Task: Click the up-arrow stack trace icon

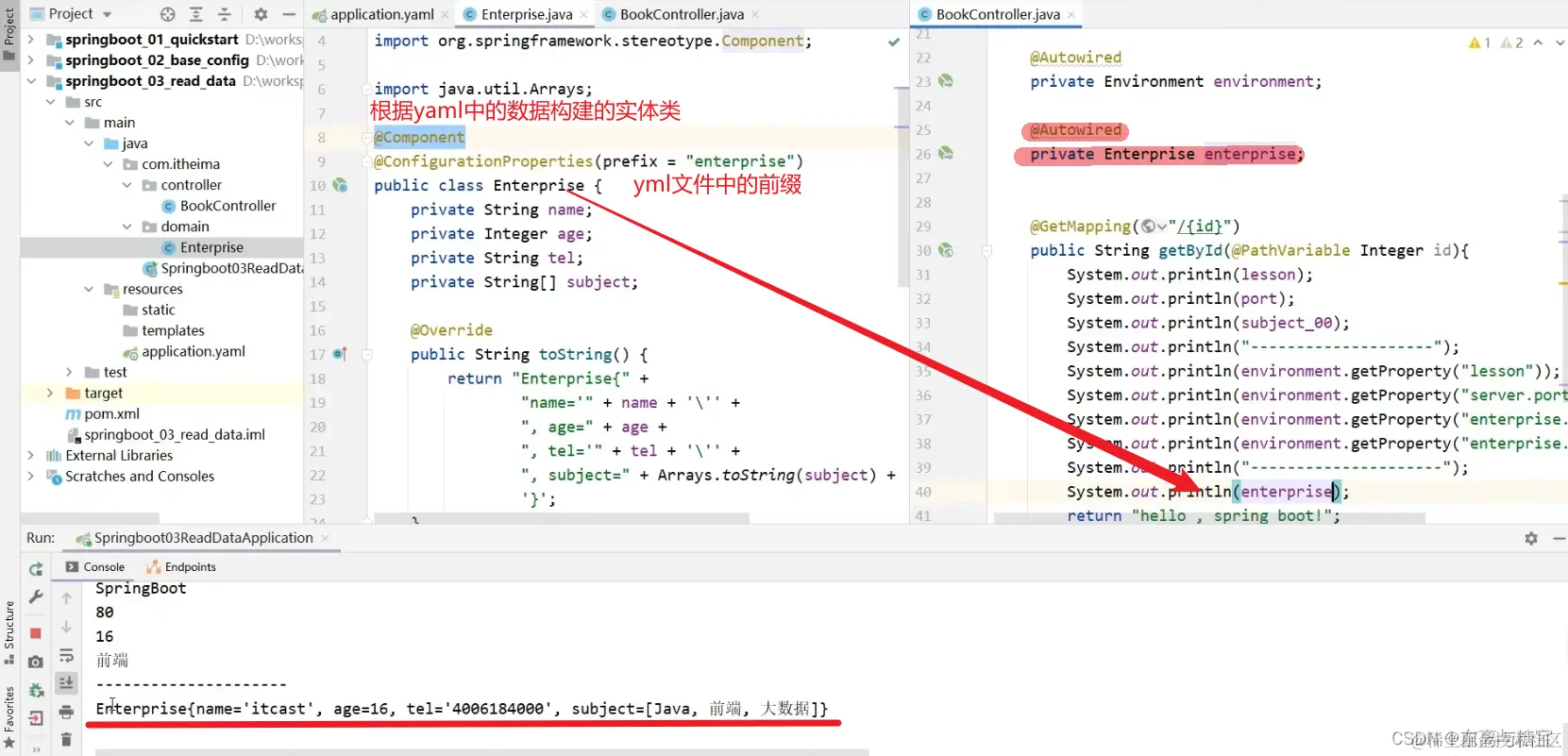Action: 66,597
